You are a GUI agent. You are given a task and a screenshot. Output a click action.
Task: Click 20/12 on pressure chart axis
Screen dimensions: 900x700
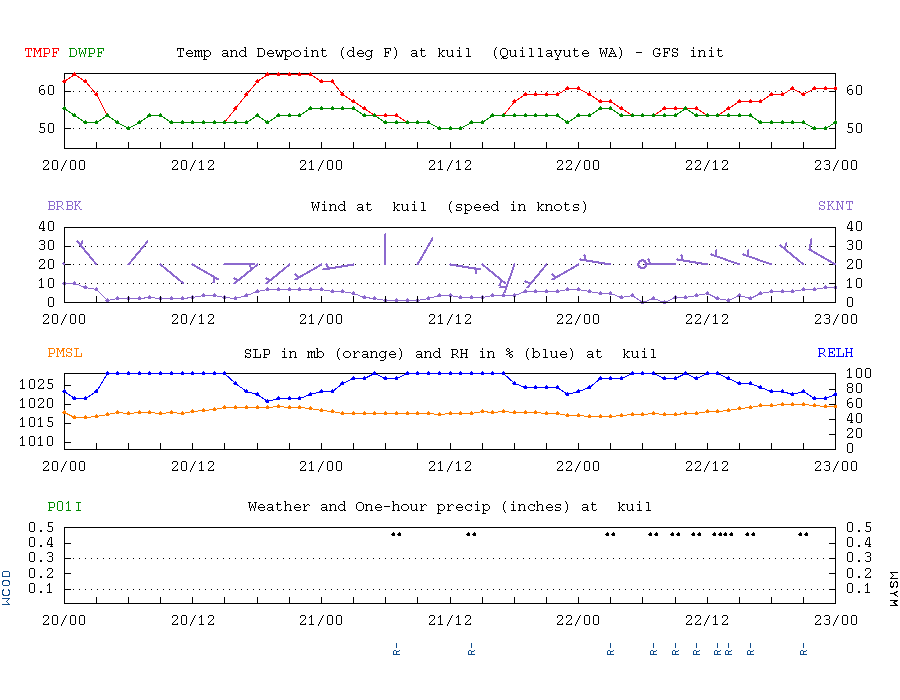pyautogui.click(x=193, y=466)
